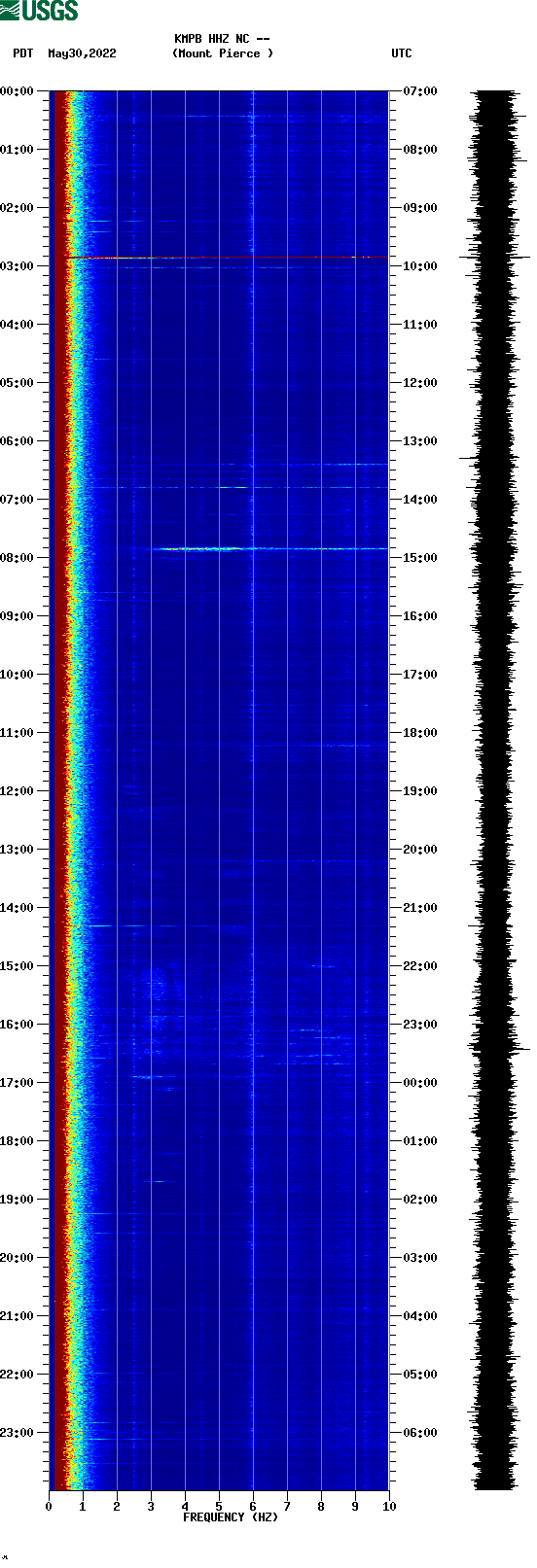
Task: Click the PDT time label "00:00"
Action: 18,91
